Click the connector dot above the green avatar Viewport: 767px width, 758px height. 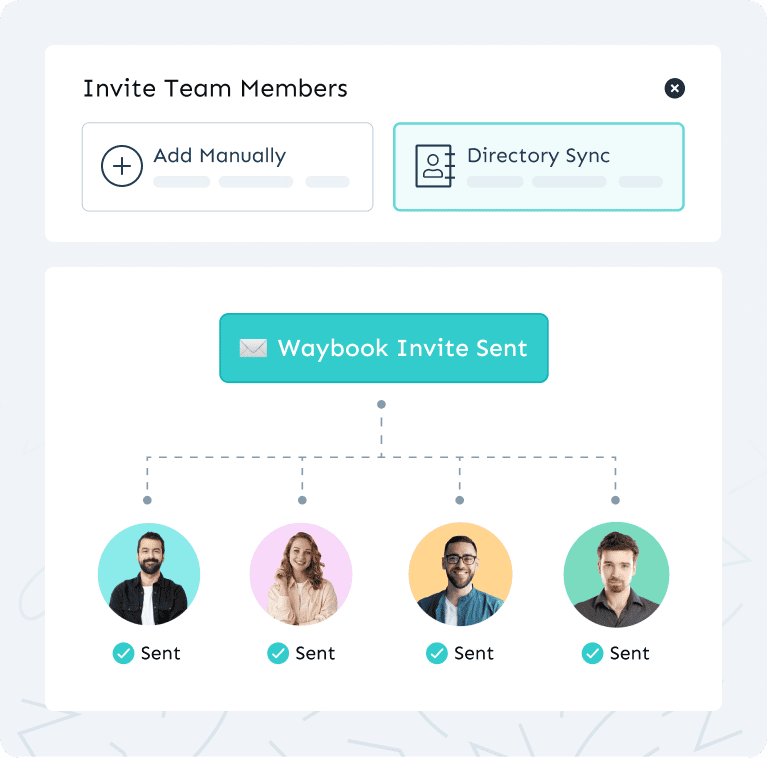pos(615,500)
